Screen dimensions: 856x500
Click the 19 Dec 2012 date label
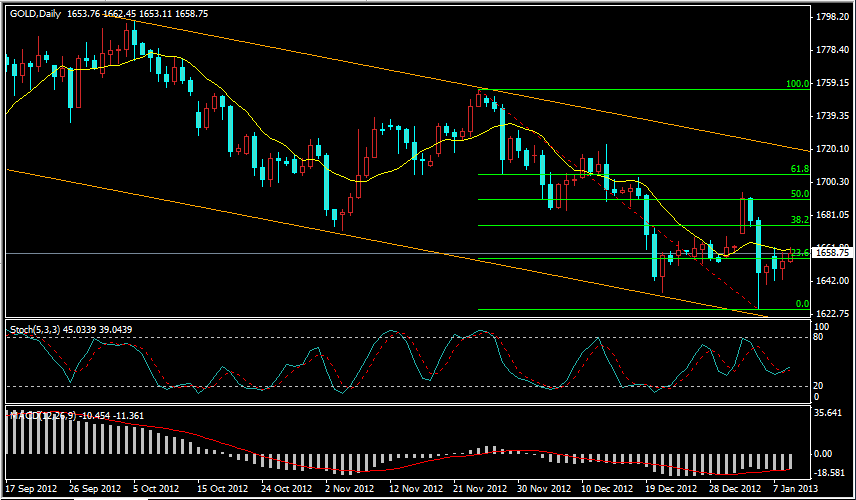click(671, 487)
